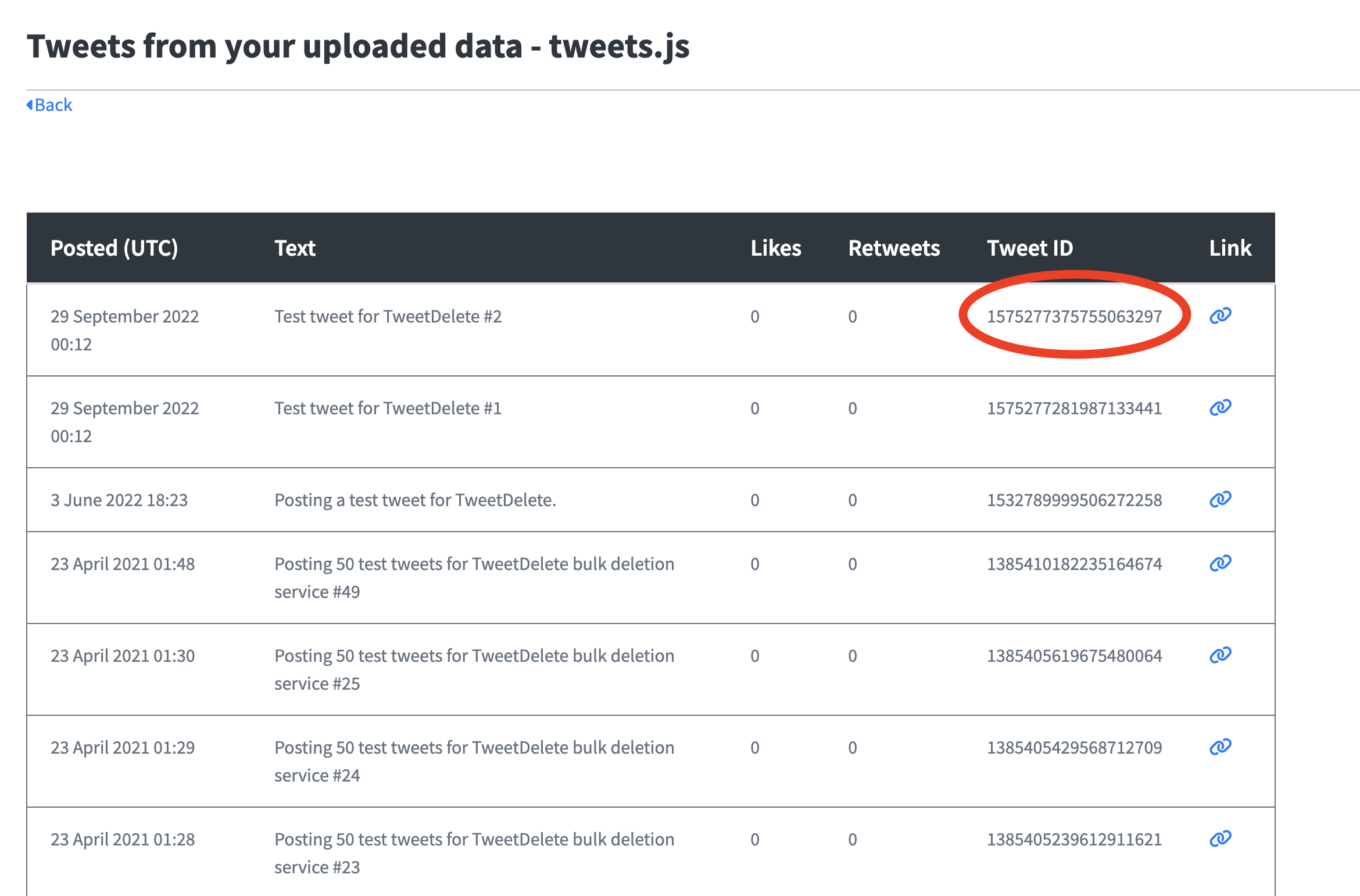Click the Link column header

1230,248
